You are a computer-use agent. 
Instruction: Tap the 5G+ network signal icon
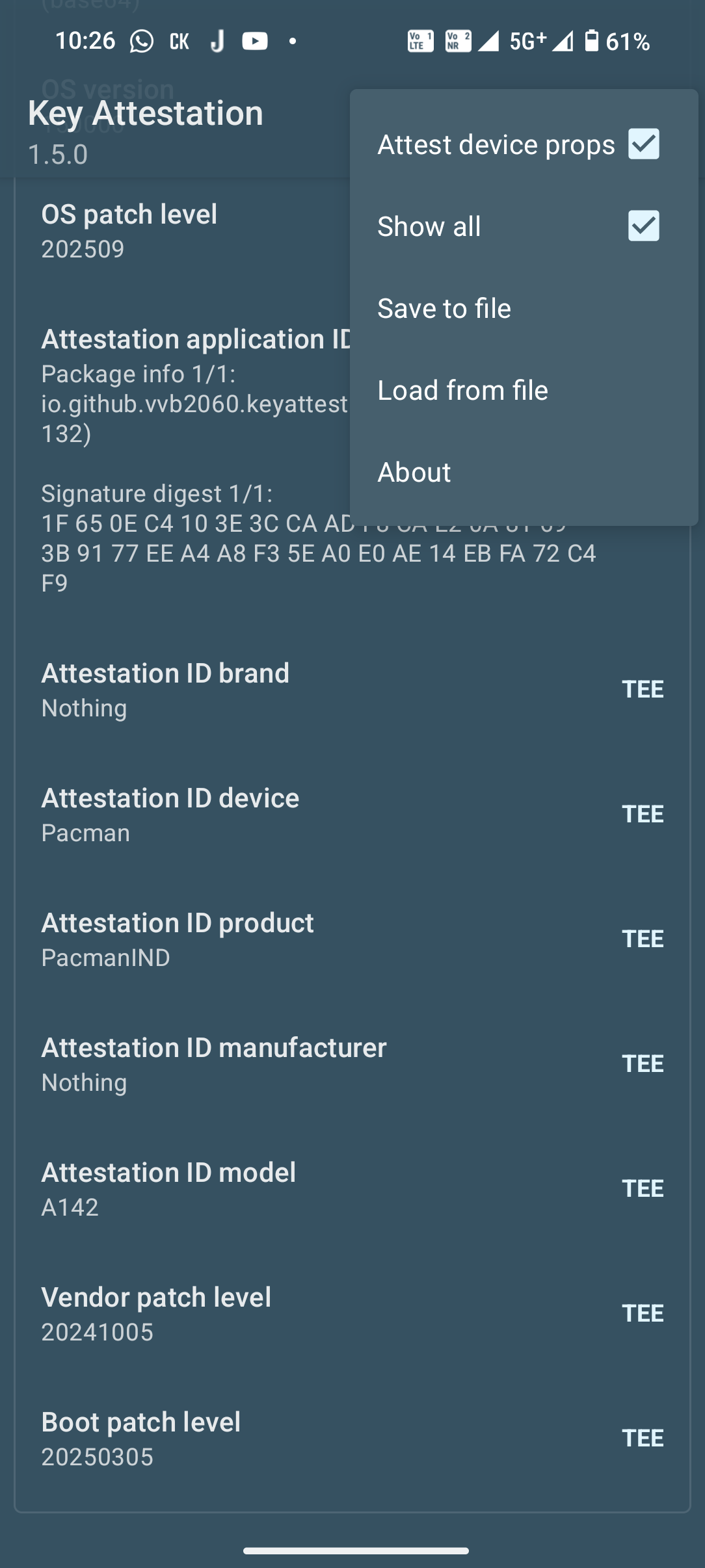click(527, 42)
